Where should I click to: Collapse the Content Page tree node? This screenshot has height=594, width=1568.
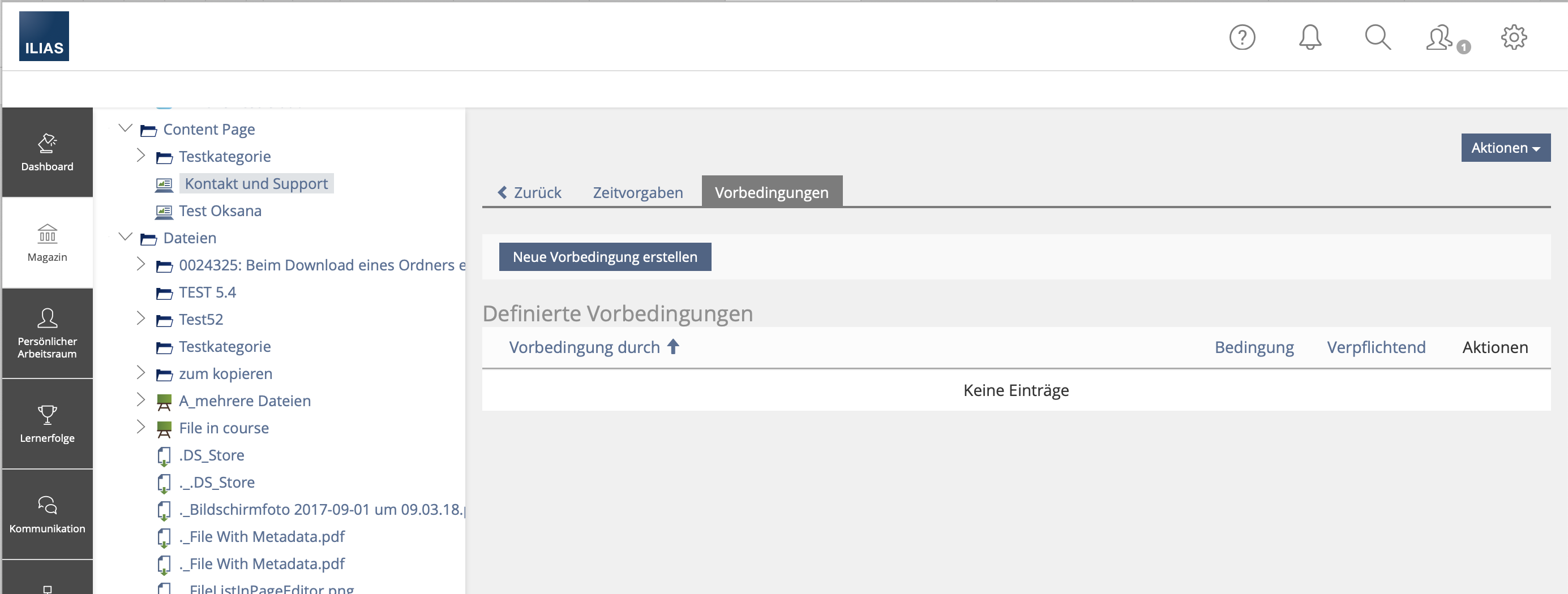[x=126, y=128]
